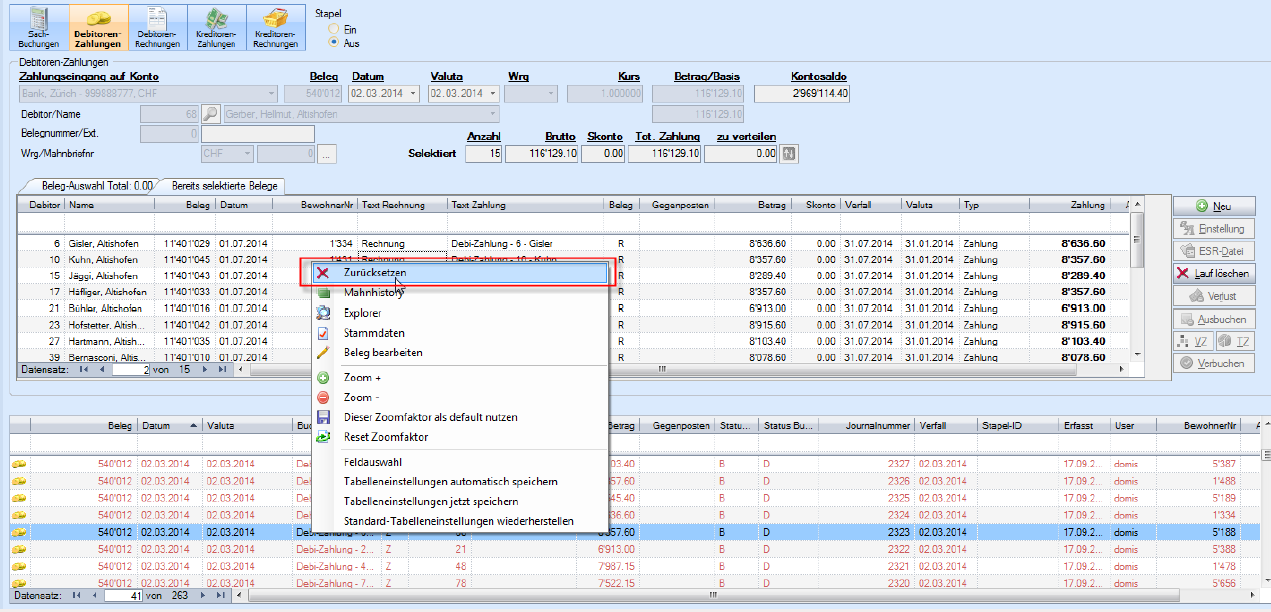Open the Valuta date dropdown
1271x612 pixels.
492,94
